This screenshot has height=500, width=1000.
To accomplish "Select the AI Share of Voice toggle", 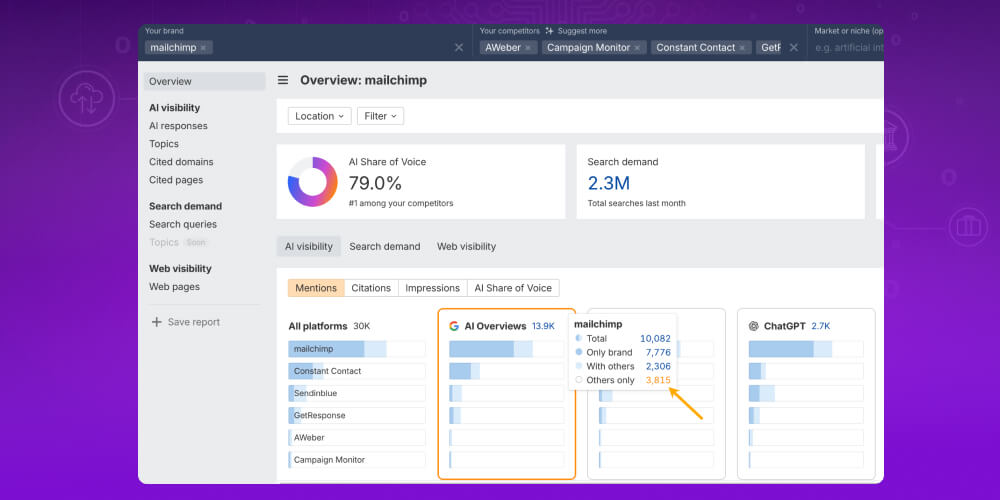I will coord(512,288).
